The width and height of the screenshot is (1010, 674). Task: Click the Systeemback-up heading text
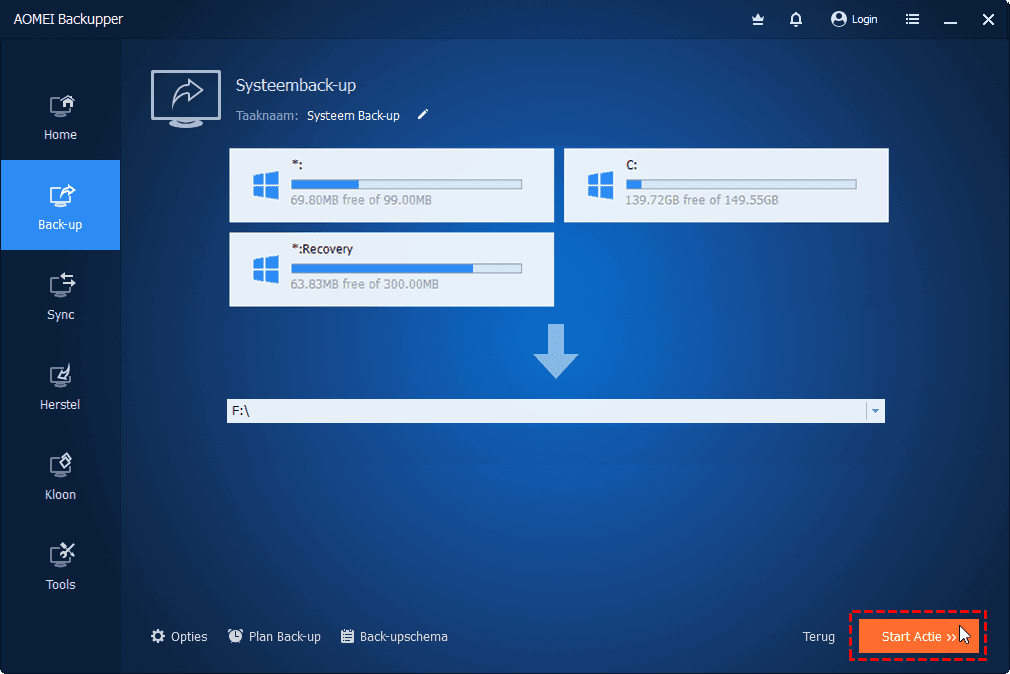tap(296, 85)
